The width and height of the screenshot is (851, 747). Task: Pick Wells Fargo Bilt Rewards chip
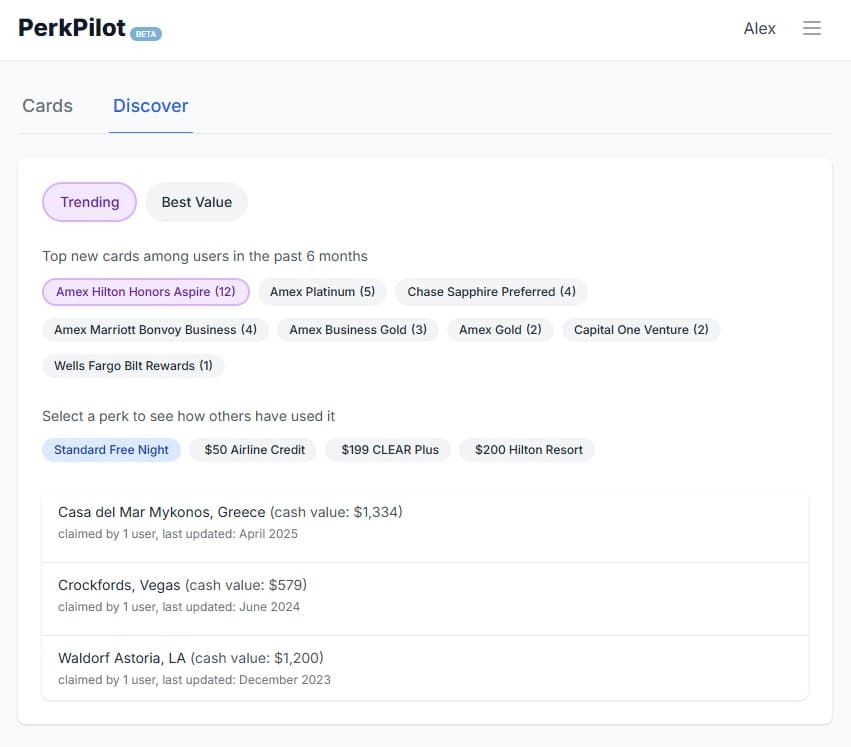133,366
